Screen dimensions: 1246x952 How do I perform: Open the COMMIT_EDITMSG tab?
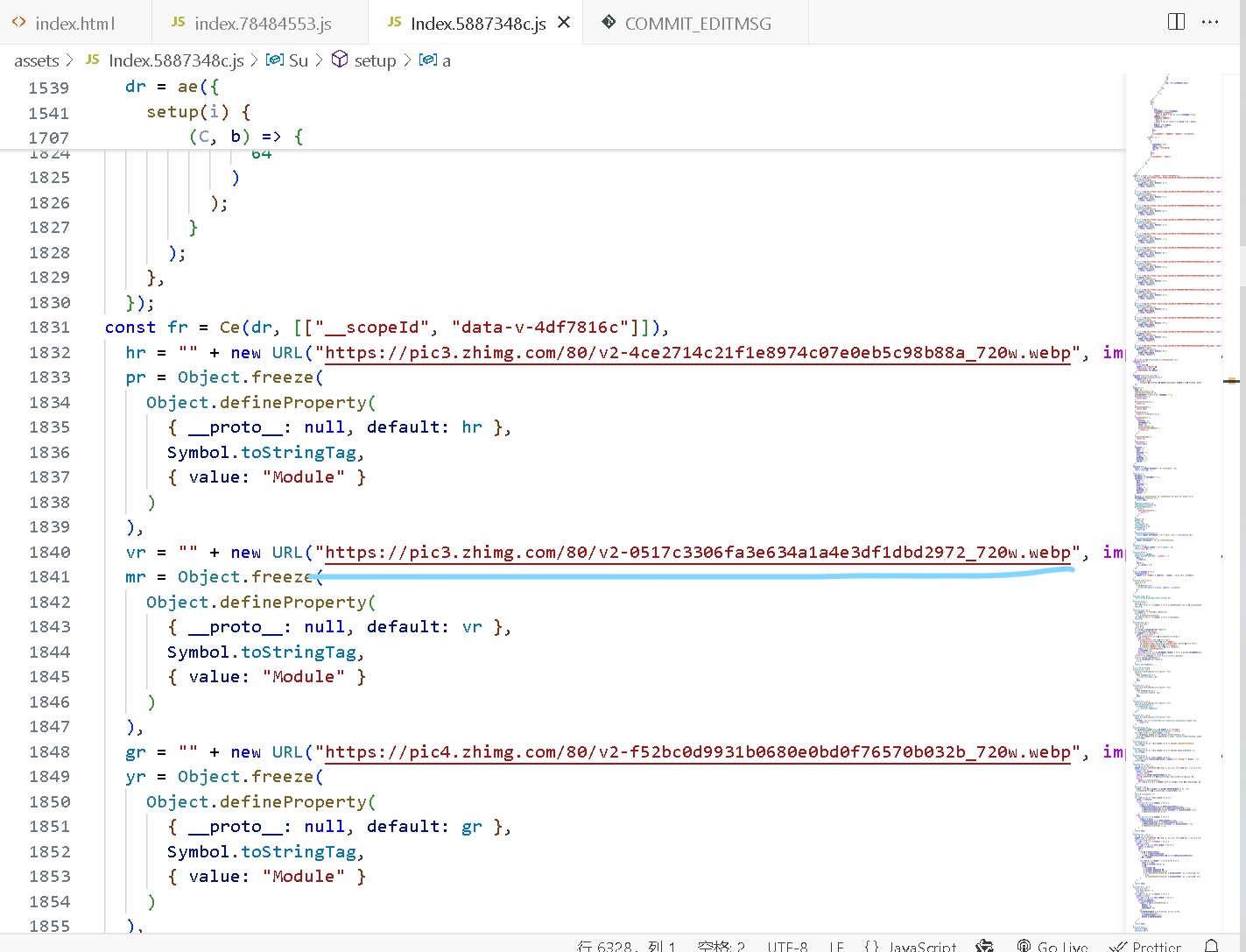tap(698, 24)
